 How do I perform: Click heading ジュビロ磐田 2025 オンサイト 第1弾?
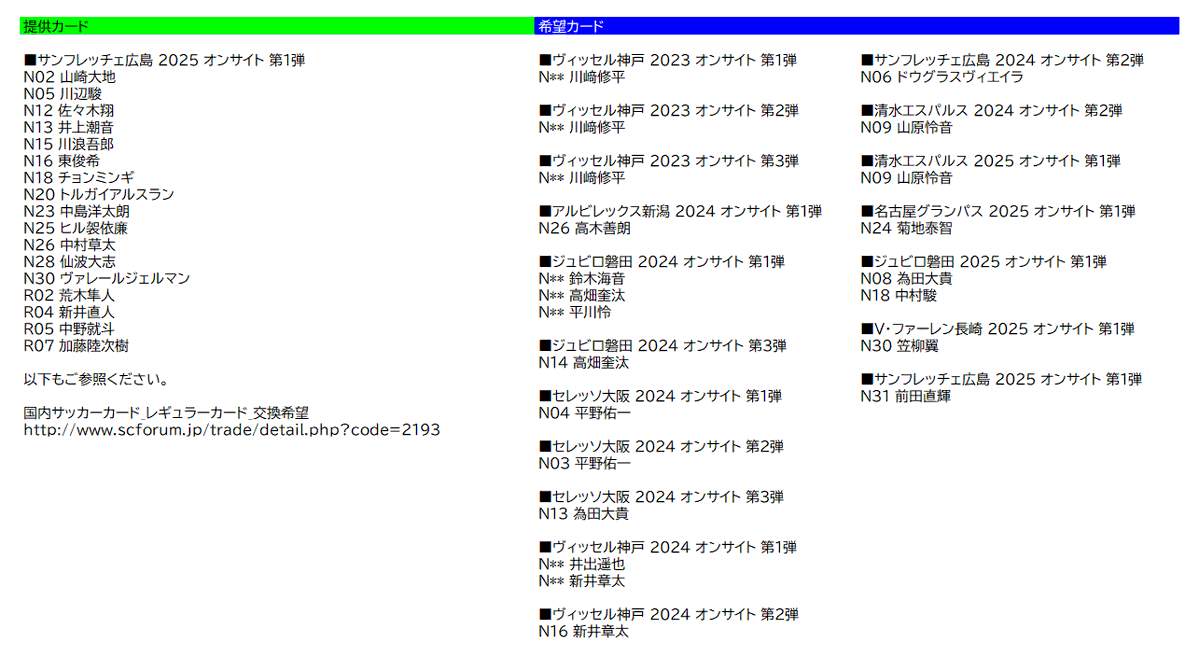coord(983,262)
